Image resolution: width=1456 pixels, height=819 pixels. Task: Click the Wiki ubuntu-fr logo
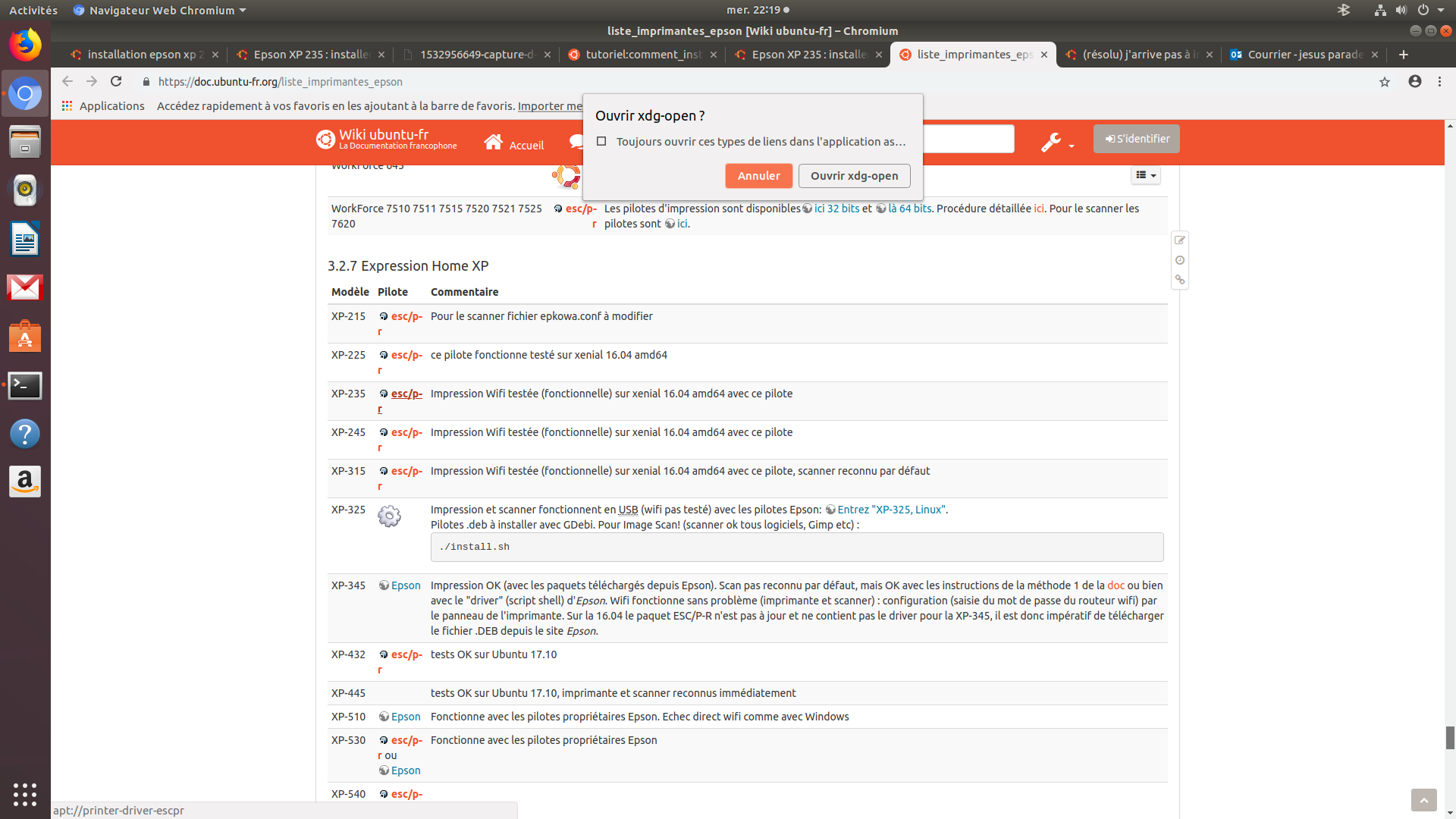click(x=387, y=139)
